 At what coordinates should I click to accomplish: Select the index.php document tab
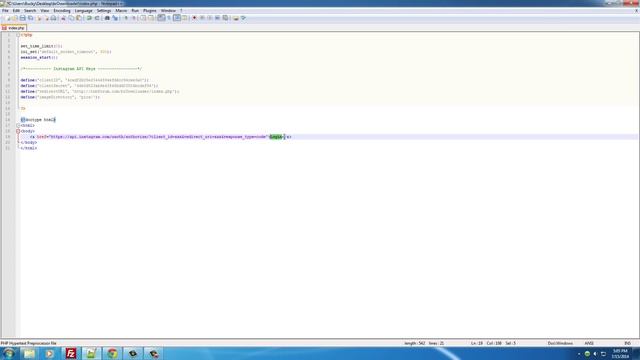pyautogui.click(x=13, y=28)
